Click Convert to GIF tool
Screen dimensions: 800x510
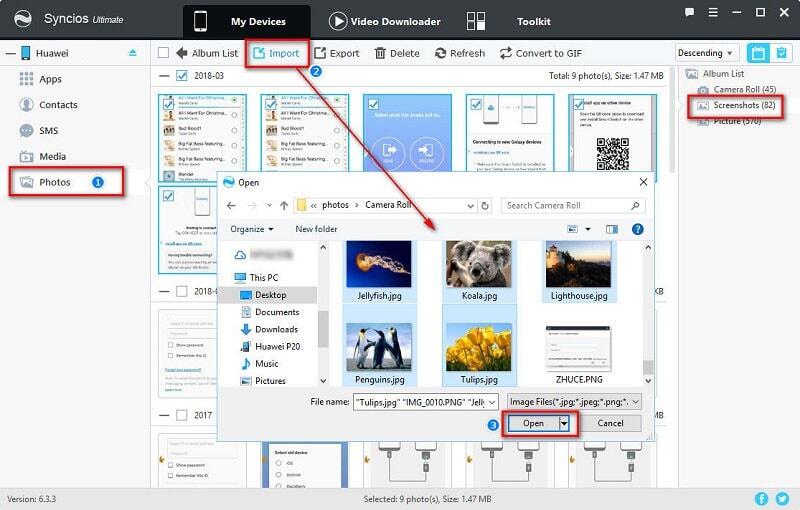(x=506, y=53)
